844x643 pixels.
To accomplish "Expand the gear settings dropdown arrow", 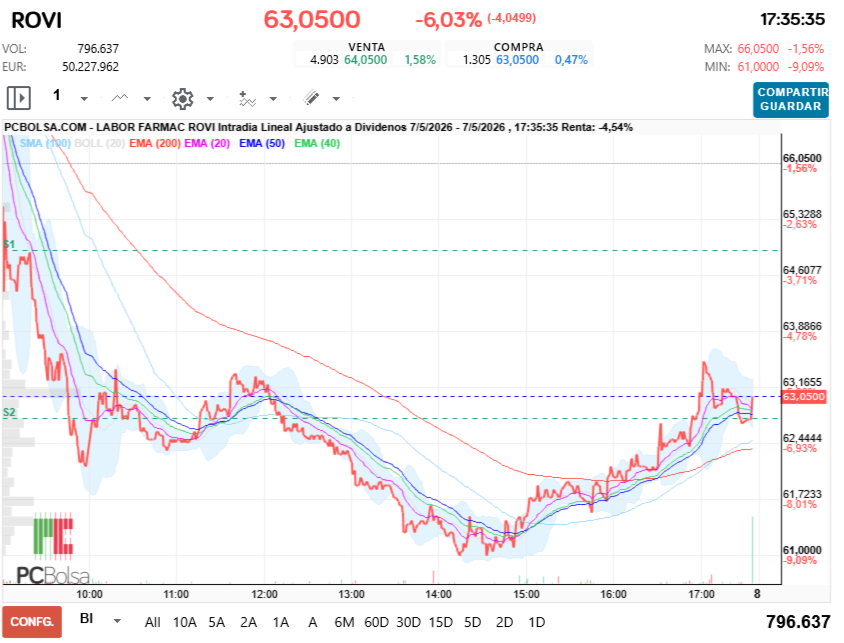I will pyautogui.click(x=210, y=99).
